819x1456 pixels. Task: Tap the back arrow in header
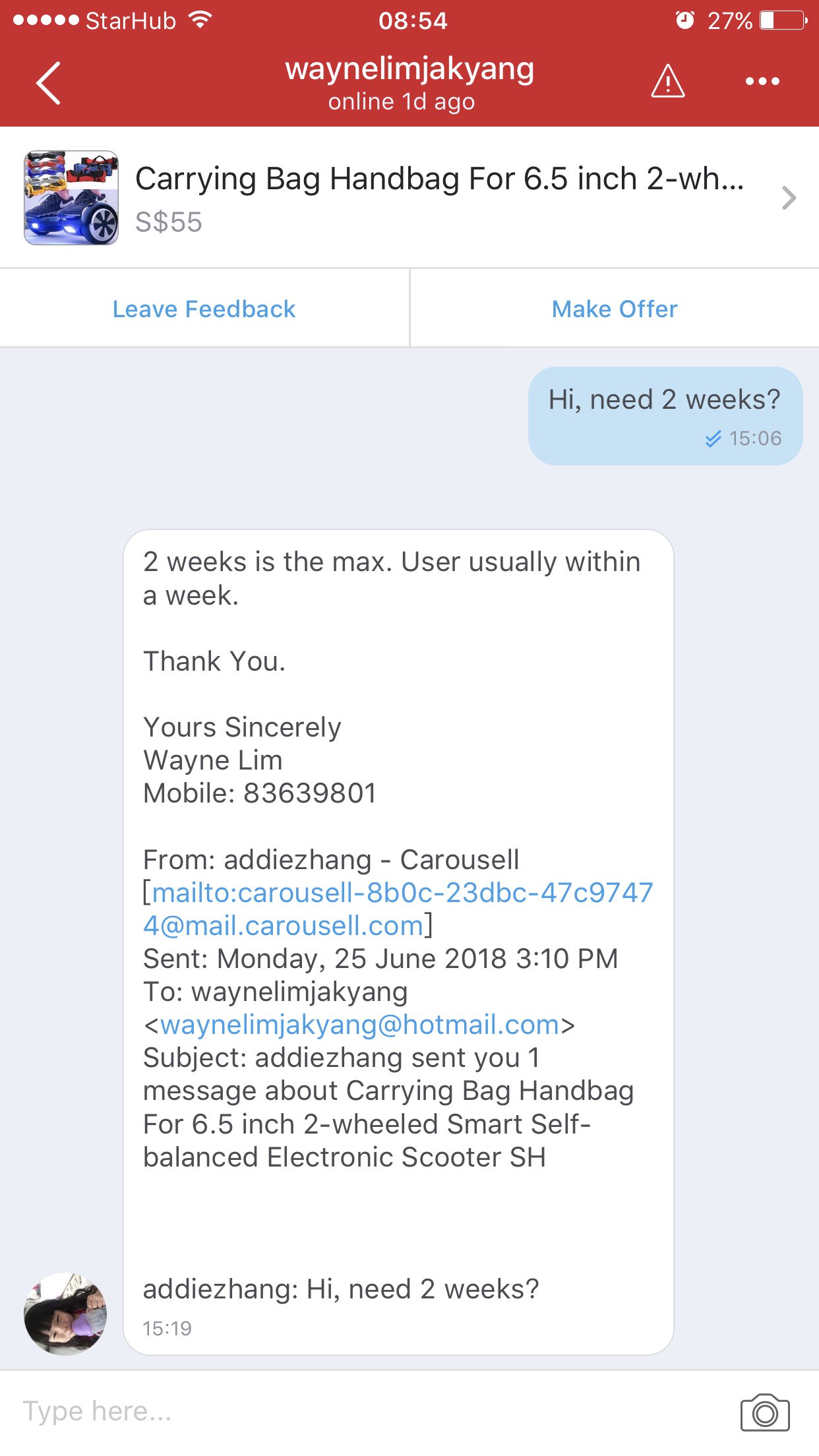49,83
